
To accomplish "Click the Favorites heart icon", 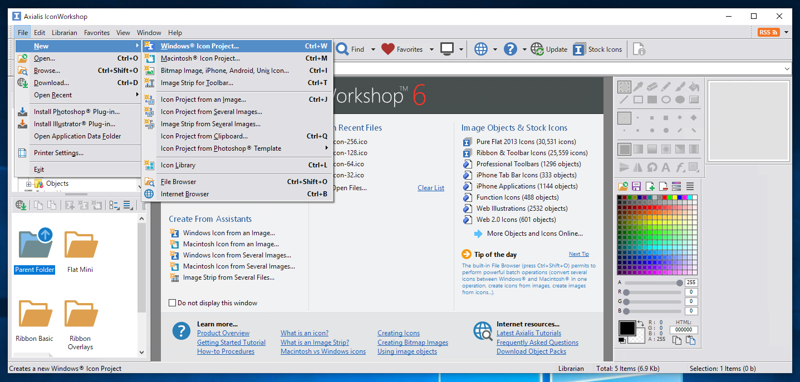I will click(388, 49).
